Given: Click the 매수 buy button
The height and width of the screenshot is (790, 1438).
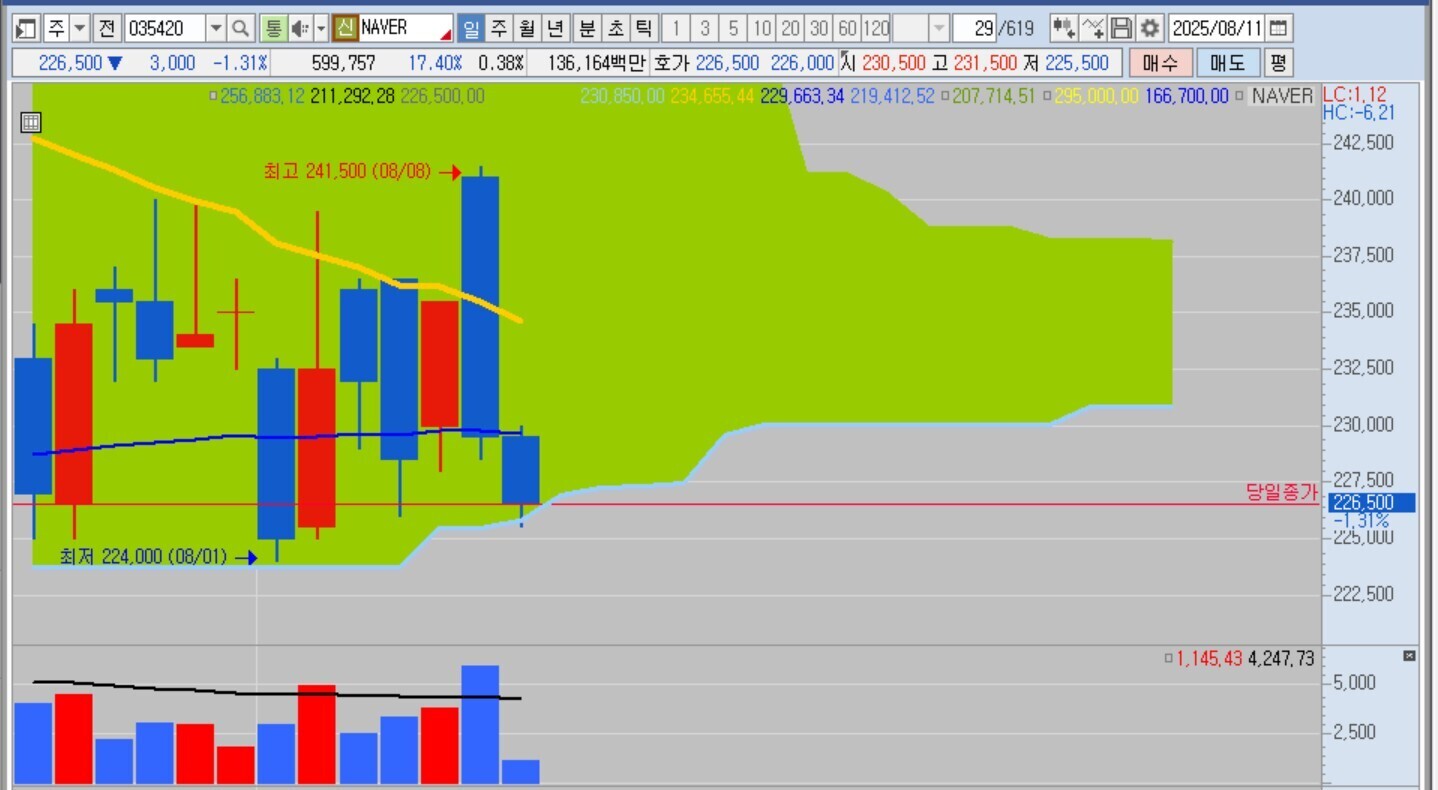Looking at the screenshot, I should 1160,63.
